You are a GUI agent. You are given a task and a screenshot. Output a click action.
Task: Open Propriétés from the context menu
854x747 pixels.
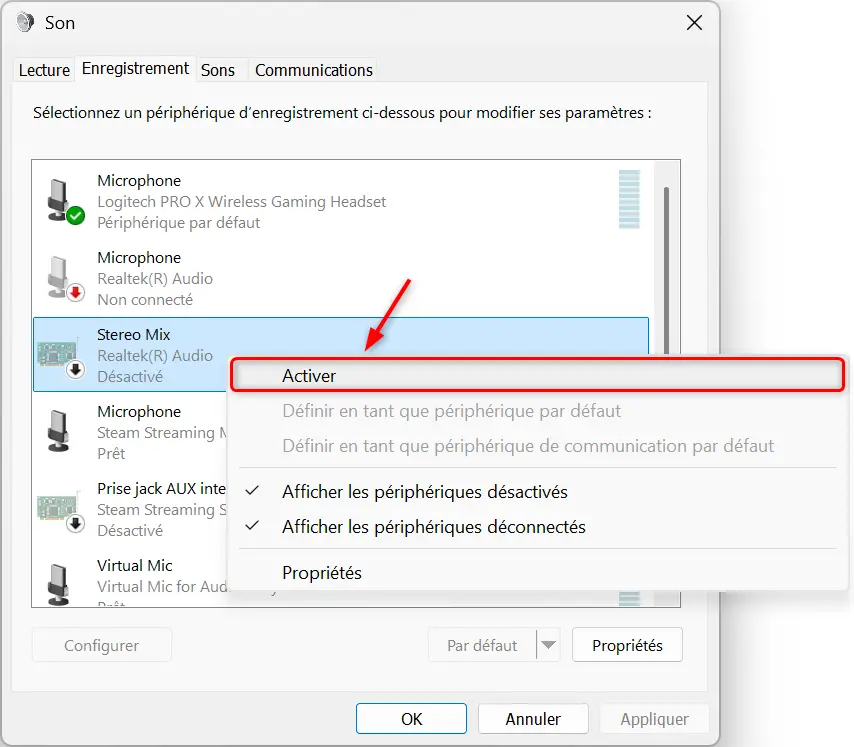pos(322,573)
